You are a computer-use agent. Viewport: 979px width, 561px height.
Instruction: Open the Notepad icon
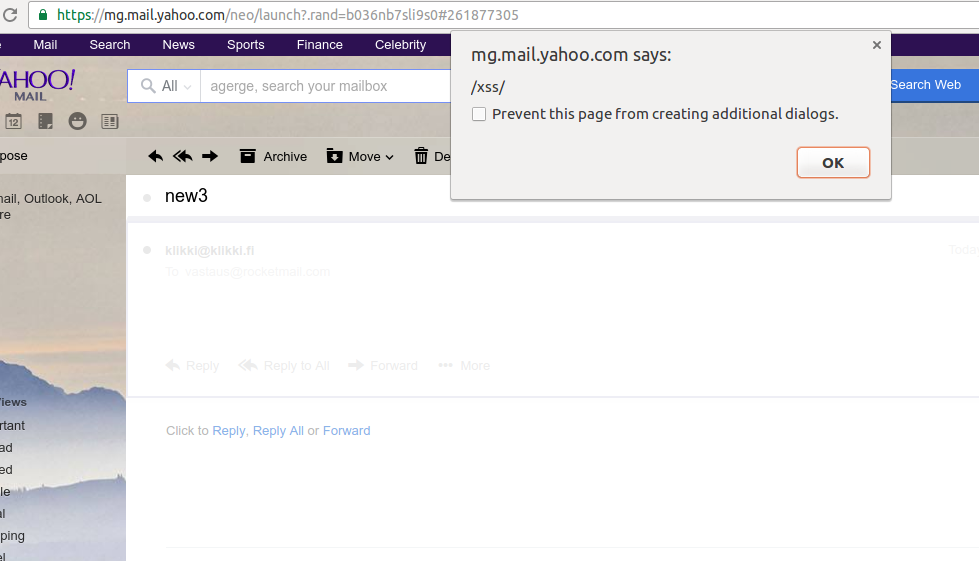click(45, 121)
